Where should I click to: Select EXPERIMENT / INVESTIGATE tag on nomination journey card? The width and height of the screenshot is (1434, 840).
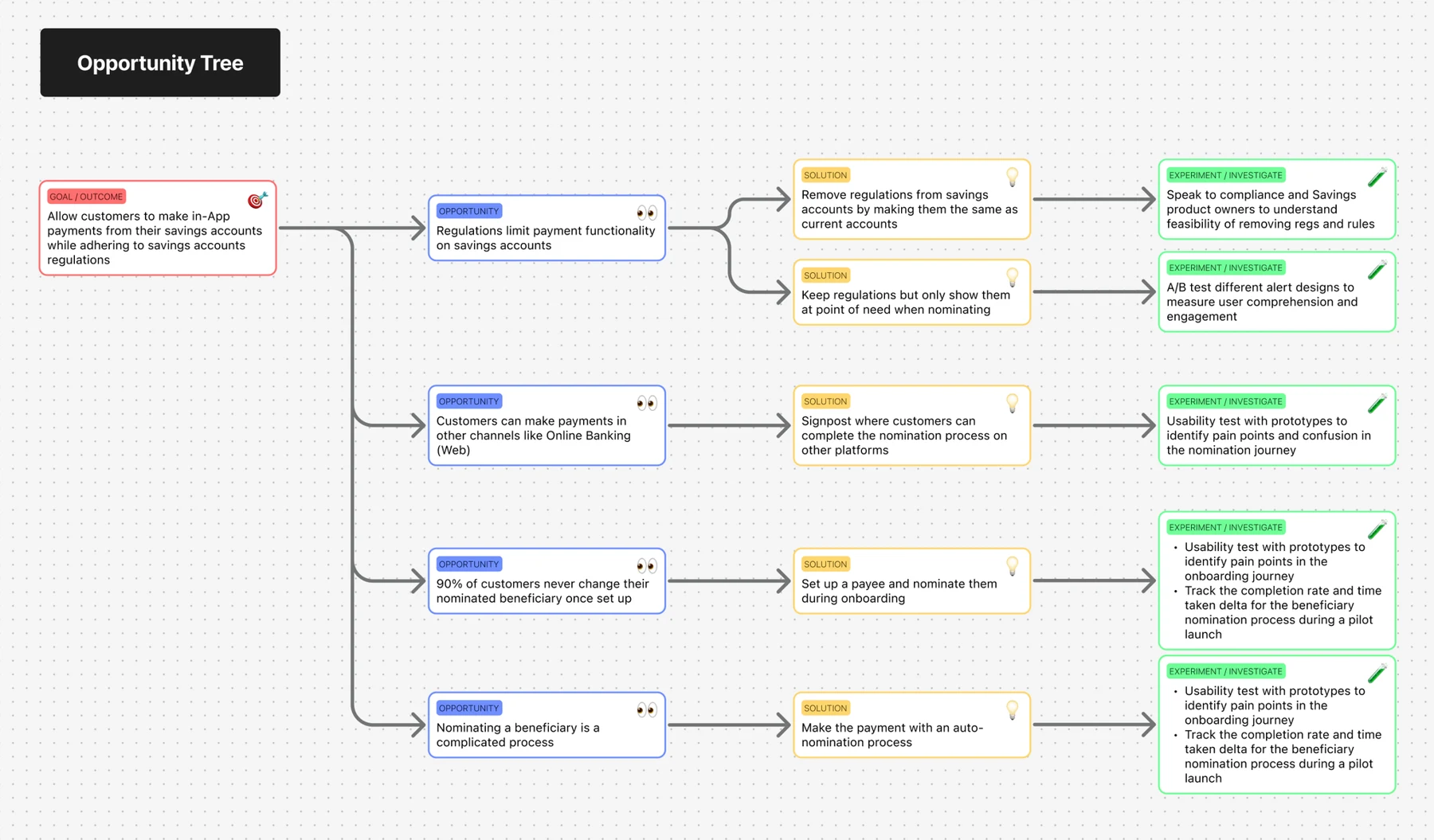tap(1226, 401)
